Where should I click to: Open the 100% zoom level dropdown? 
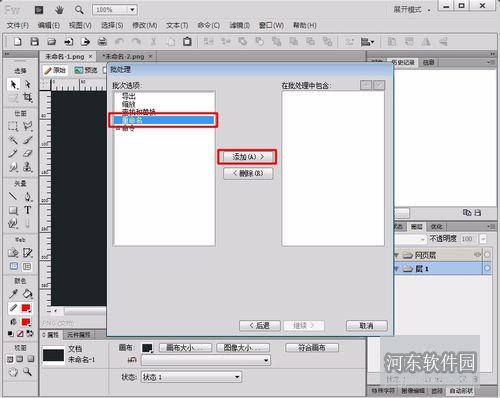(x=132, y=10)
